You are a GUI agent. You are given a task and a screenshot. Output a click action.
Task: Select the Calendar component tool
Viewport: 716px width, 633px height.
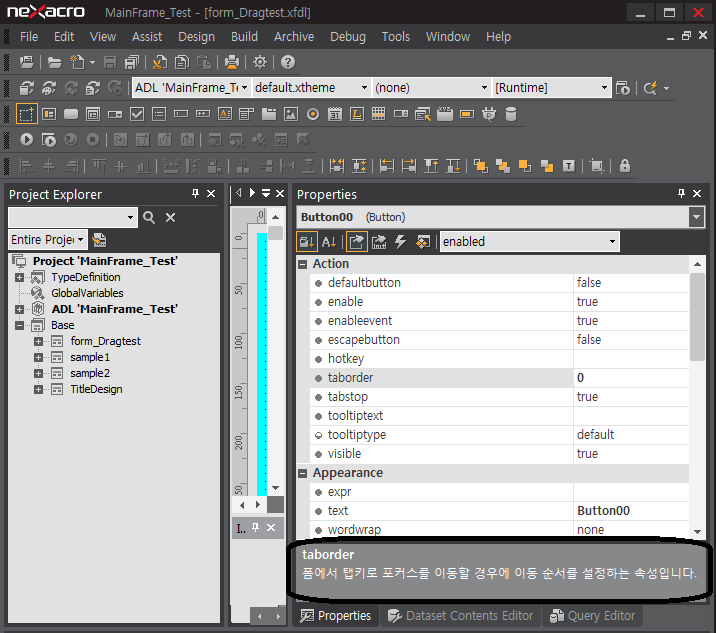(335, 114)
